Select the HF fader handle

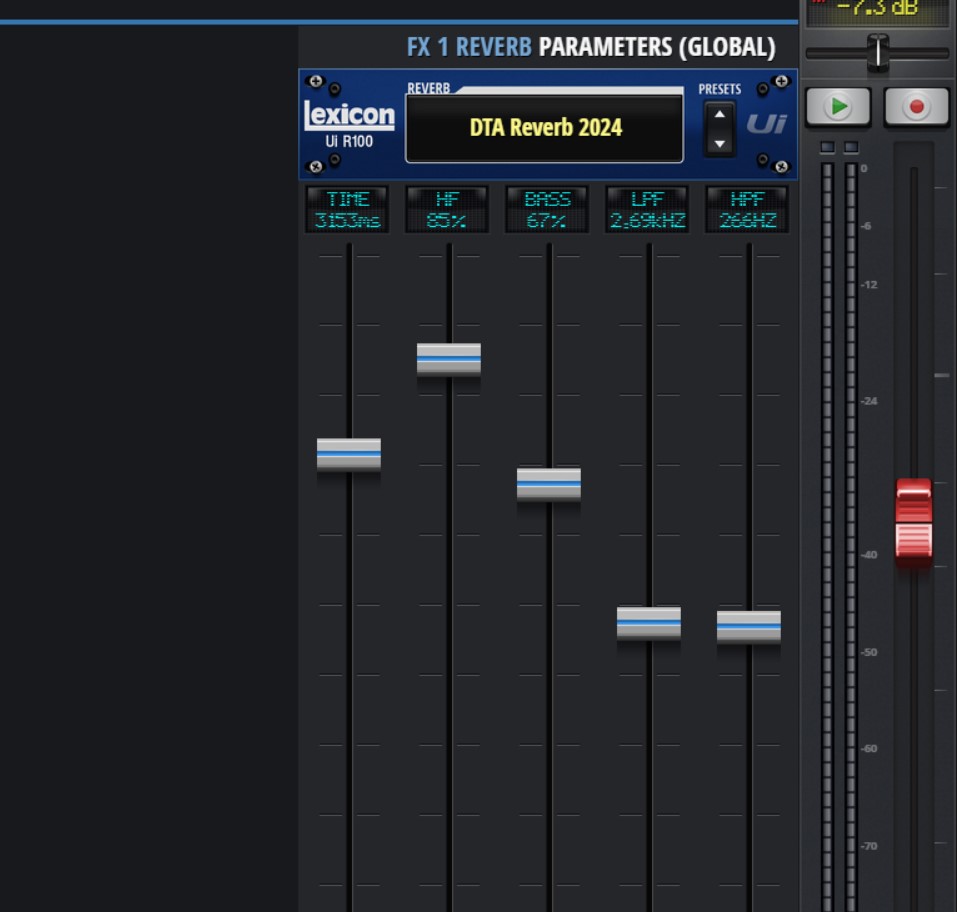coord(449,359)
